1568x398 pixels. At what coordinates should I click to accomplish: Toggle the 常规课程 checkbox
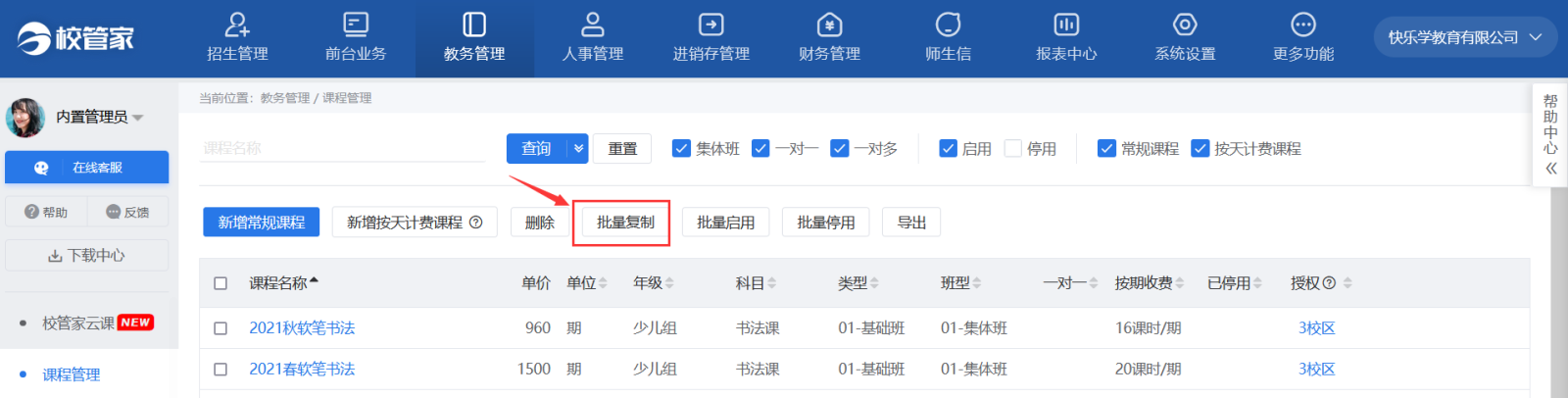(x=1106, y=148)
